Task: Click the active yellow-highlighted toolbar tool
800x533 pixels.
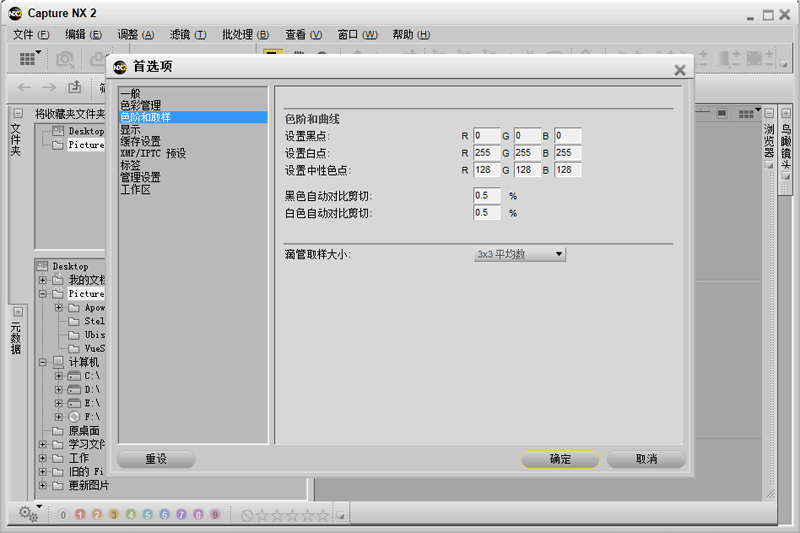Action: pyautogui.click(x=273, y=52)
